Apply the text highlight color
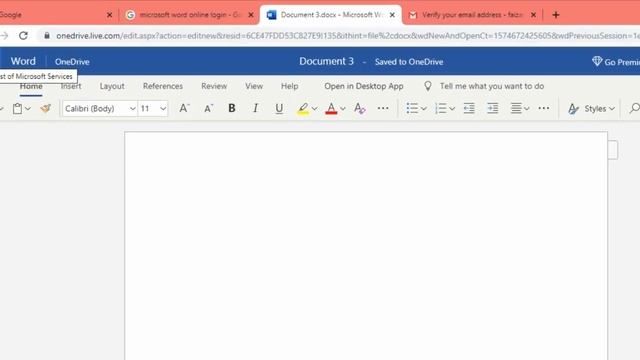This screenshot has width=640, height=360. tap(303, 109)
